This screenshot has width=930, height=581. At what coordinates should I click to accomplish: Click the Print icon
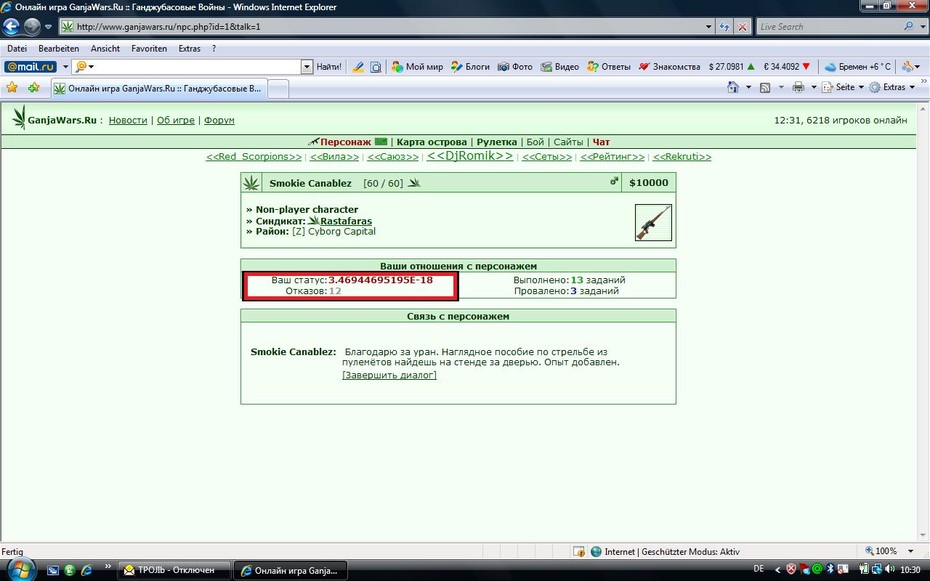pos(798,88)
